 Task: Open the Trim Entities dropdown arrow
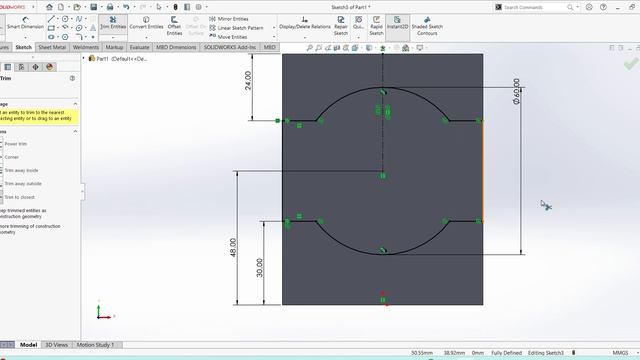113,38
